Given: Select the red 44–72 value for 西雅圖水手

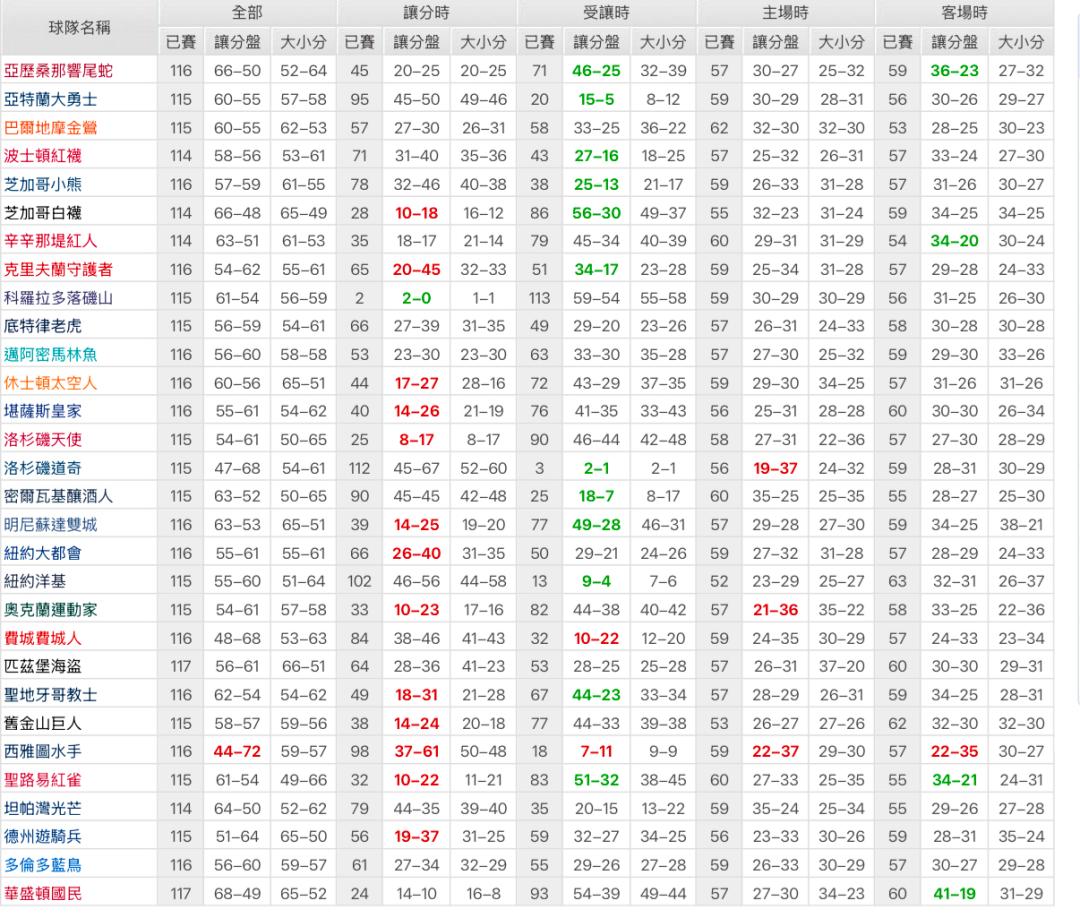Looking at the screenshot, I should [x=237, y=752].
